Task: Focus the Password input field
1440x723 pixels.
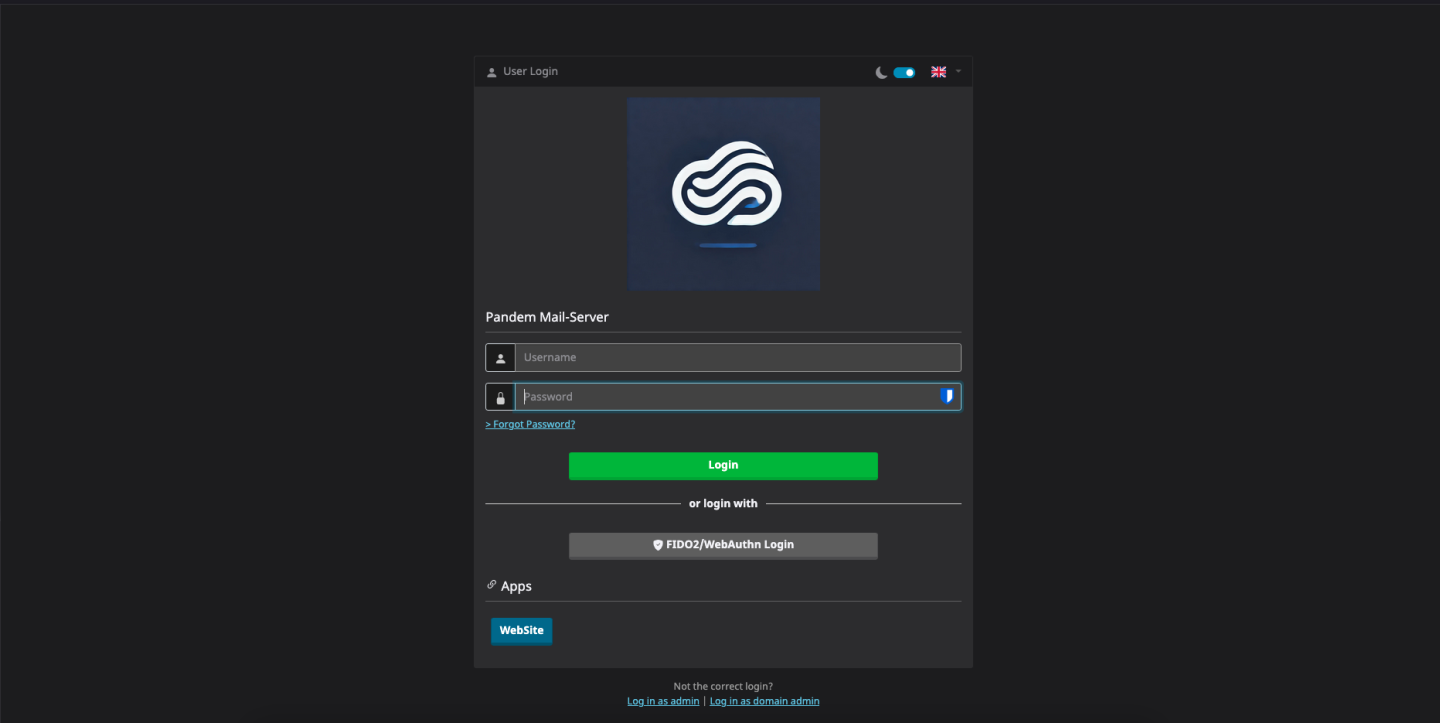Action: pos(725,397)
